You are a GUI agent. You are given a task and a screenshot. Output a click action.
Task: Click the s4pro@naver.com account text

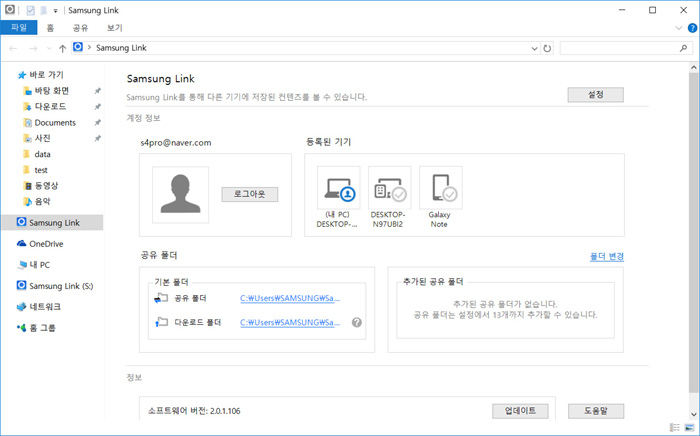point(175,143)
